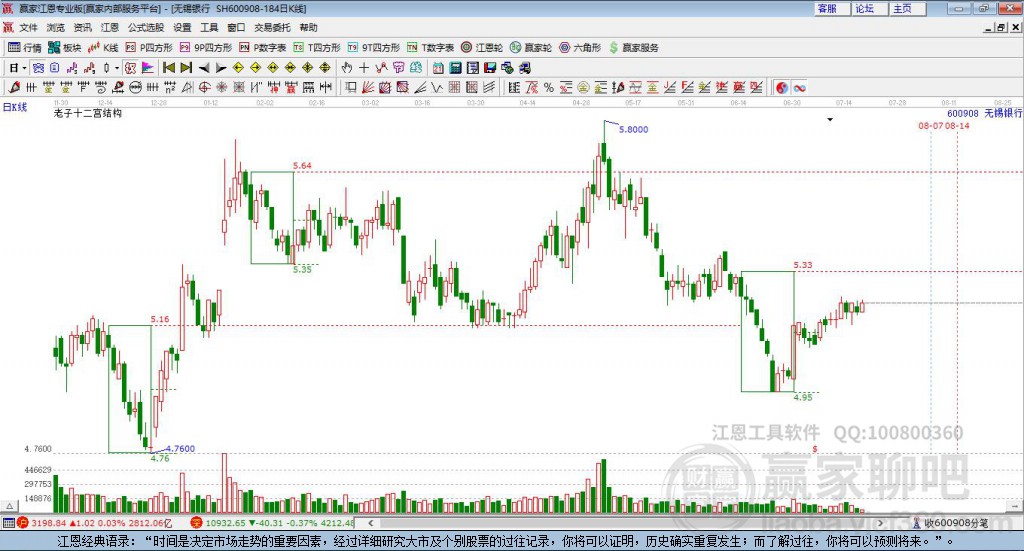Select the Gann fan lines icon
The height and width of the screenshot is (551, 1024).
tap(368, 87)
